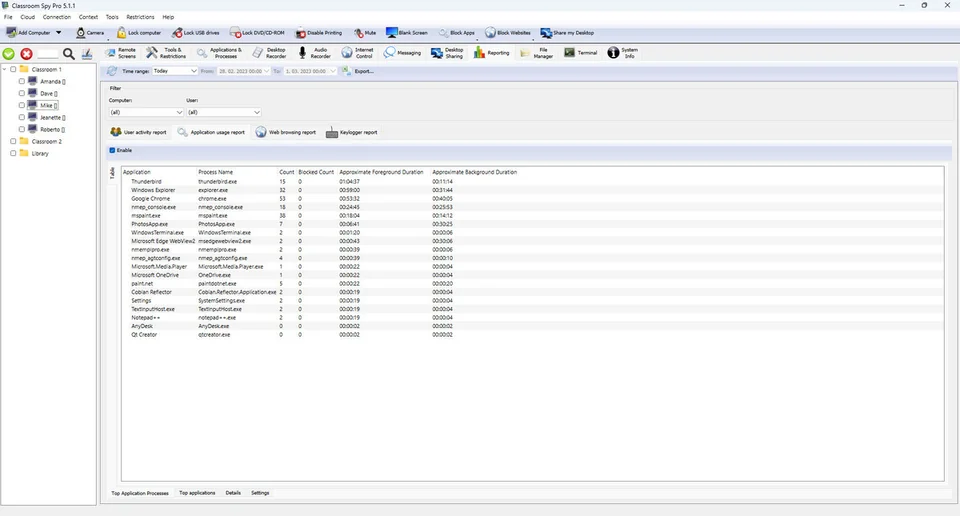Open the System Info panel
This screenshot has width=960, height=516.
point(623,53)
